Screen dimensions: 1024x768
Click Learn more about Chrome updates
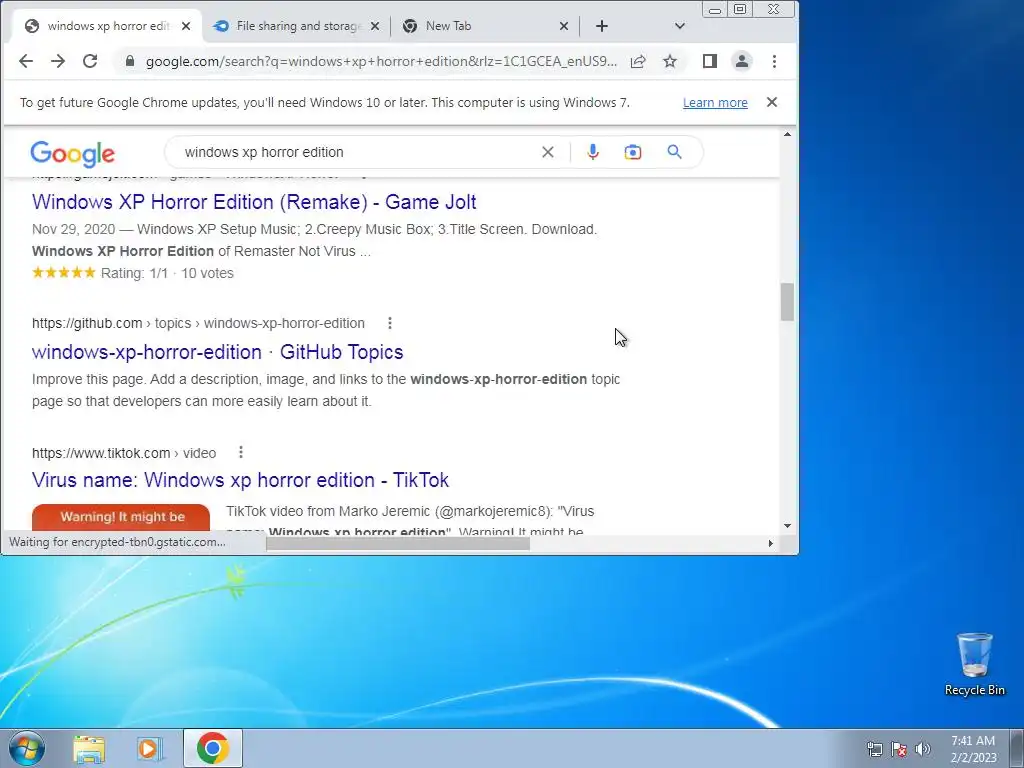tap(715, 103)
